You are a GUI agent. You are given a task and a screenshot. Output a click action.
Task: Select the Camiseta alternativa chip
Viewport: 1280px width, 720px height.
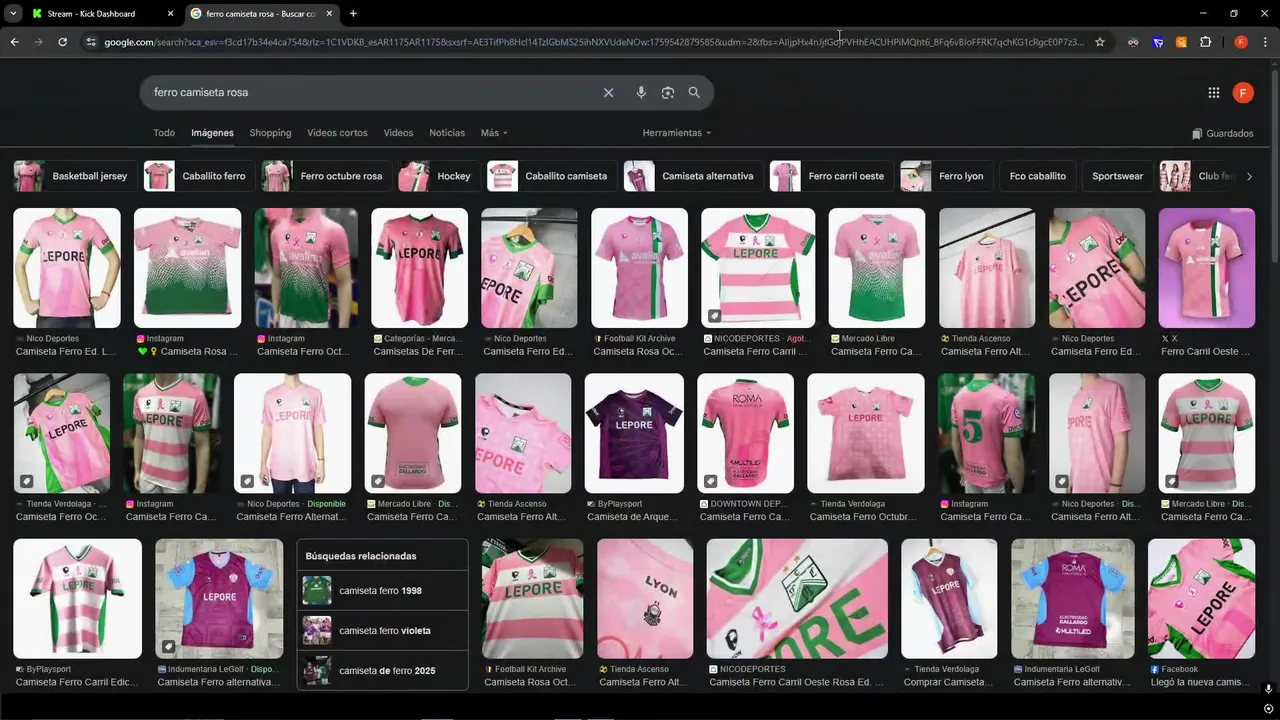tap(692, 176)
